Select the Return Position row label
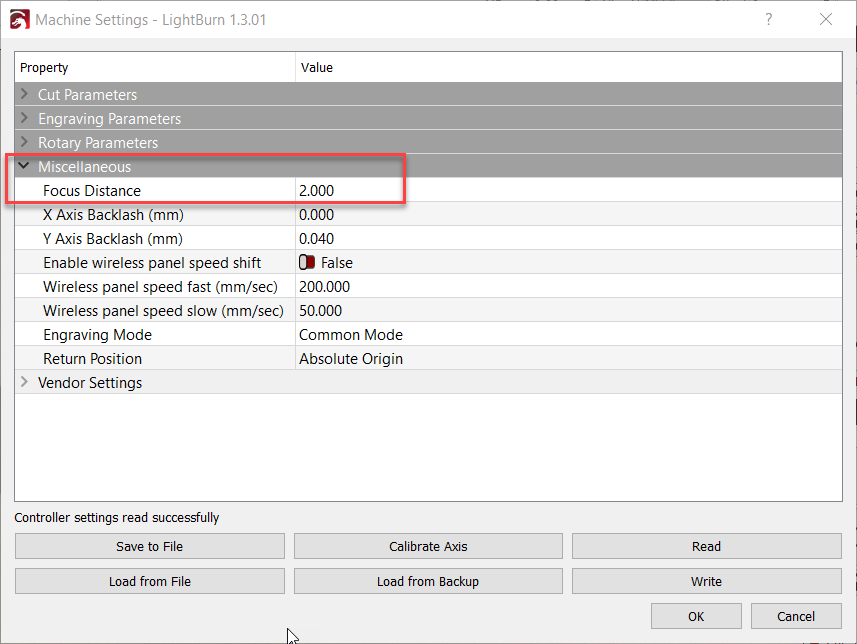The width and height of the screenshot is (857, 644). (x=92, y=359)
